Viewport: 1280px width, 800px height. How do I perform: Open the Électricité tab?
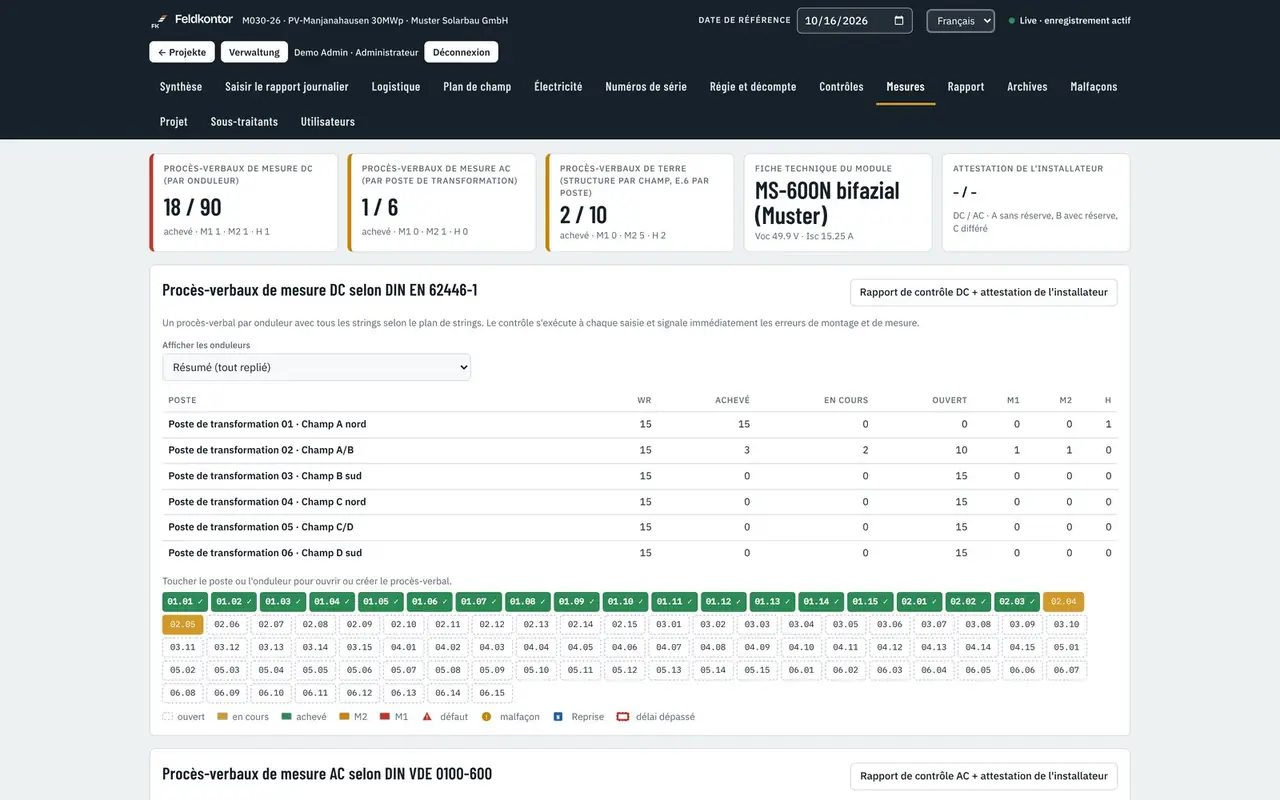click(x=558, y=87)
